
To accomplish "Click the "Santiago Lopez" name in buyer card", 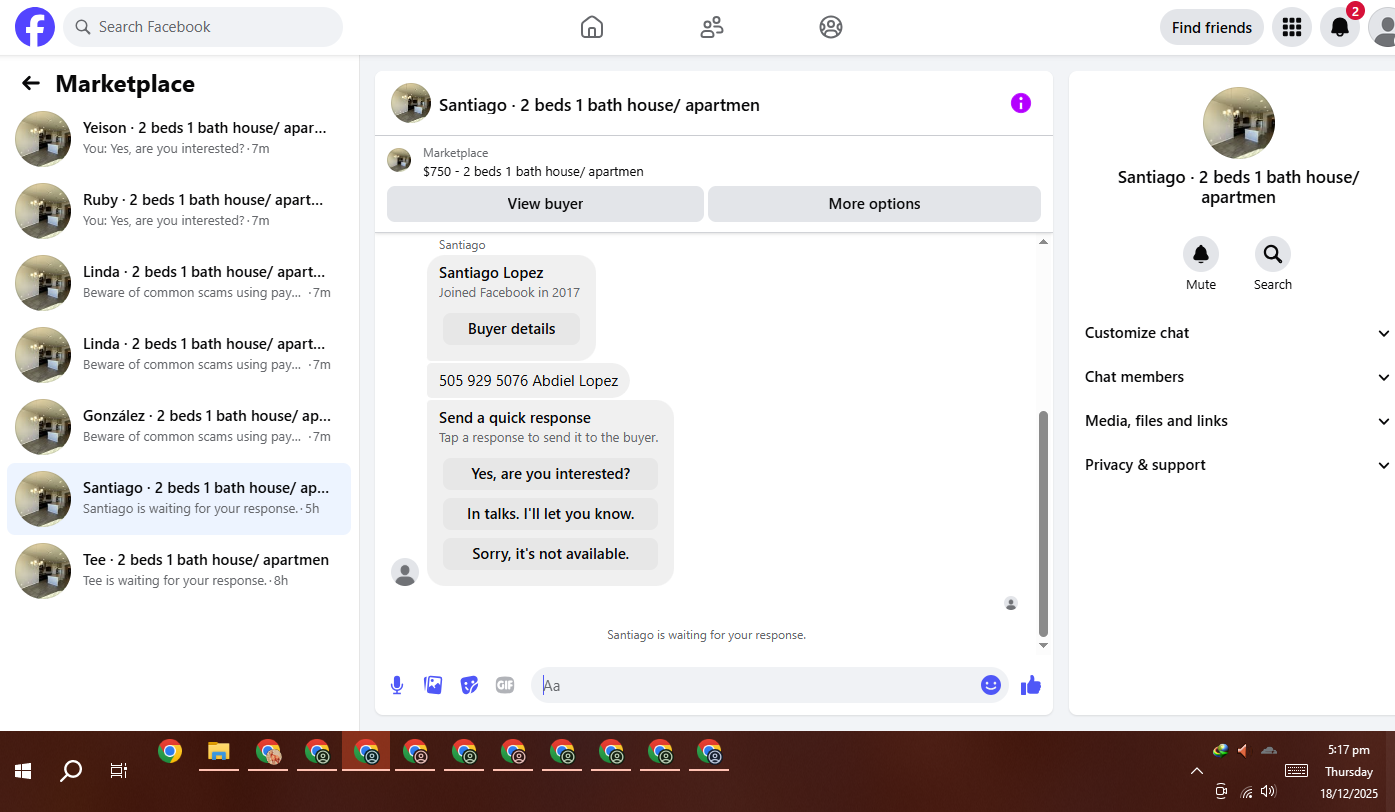I will (491, 273).
